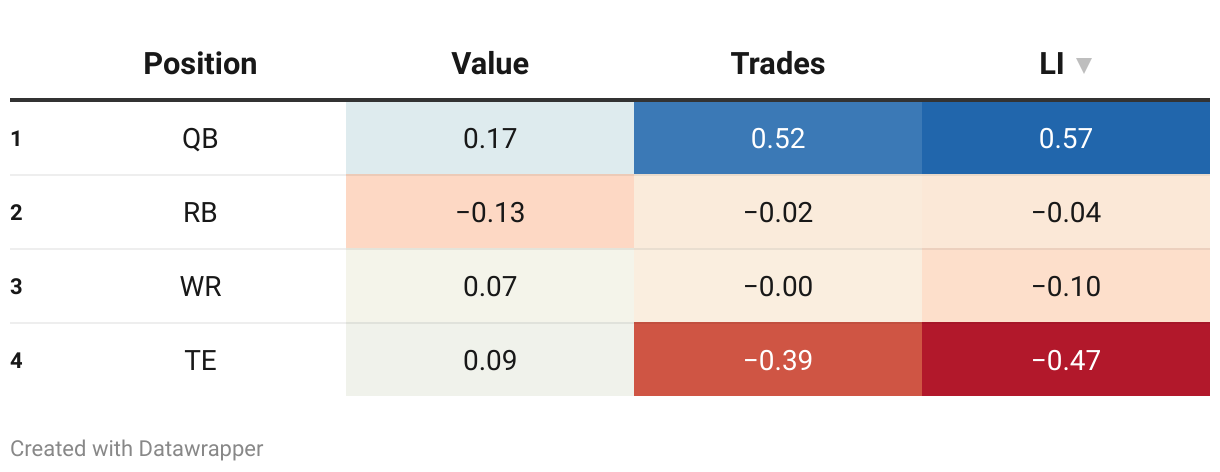Click WR's Trades cell showing −0.00

pos(778,286)
